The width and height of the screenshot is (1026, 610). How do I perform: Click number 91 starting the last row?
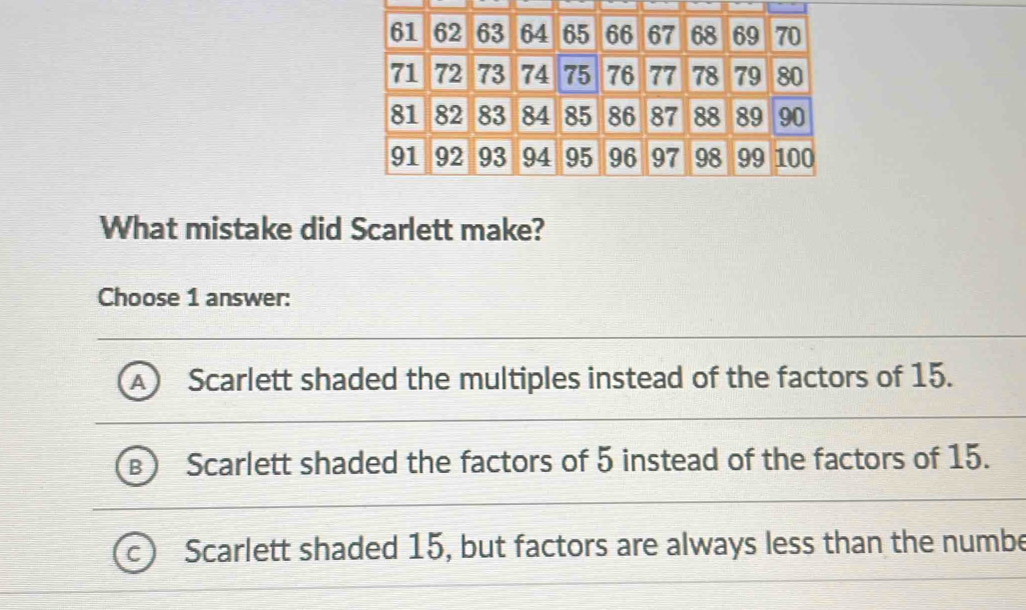tap(404, 156)
